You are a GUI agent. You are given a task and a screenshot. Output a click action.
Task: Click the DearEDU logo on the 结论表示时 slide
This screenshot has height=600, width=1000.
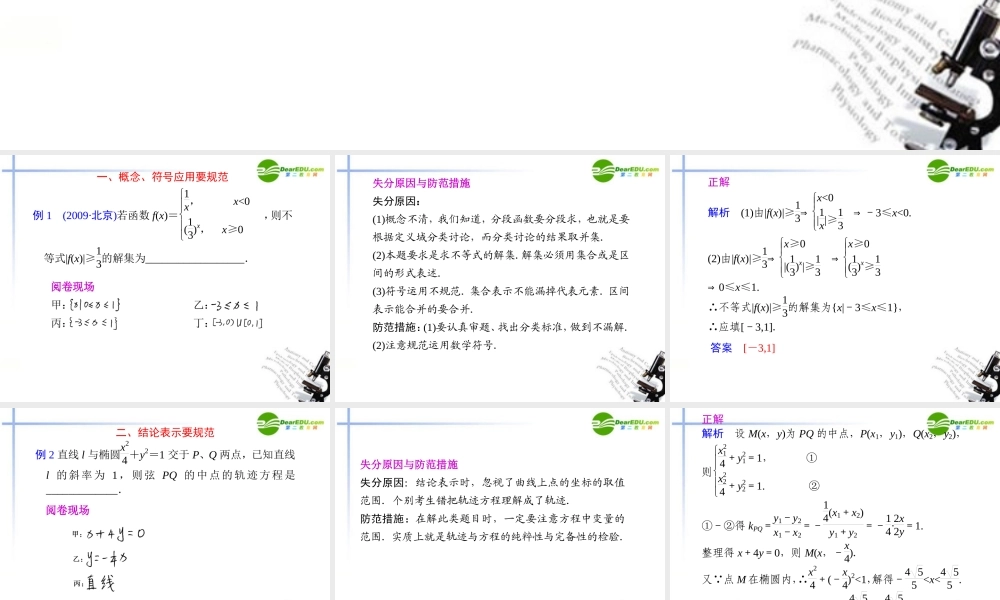(625, 423)
